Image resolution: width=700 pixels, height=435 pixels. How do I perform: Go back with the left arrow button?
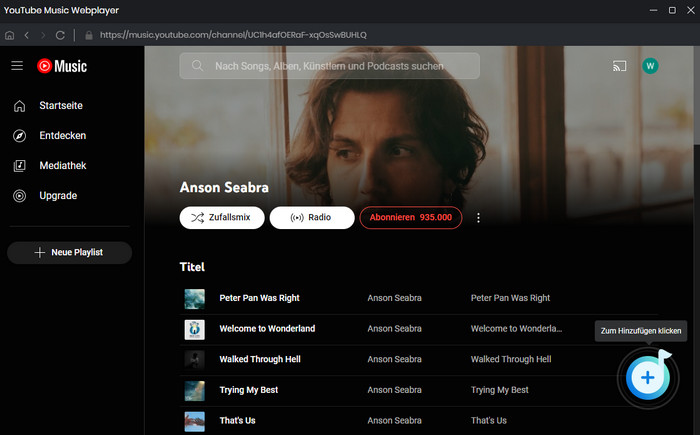click(27, 35)
